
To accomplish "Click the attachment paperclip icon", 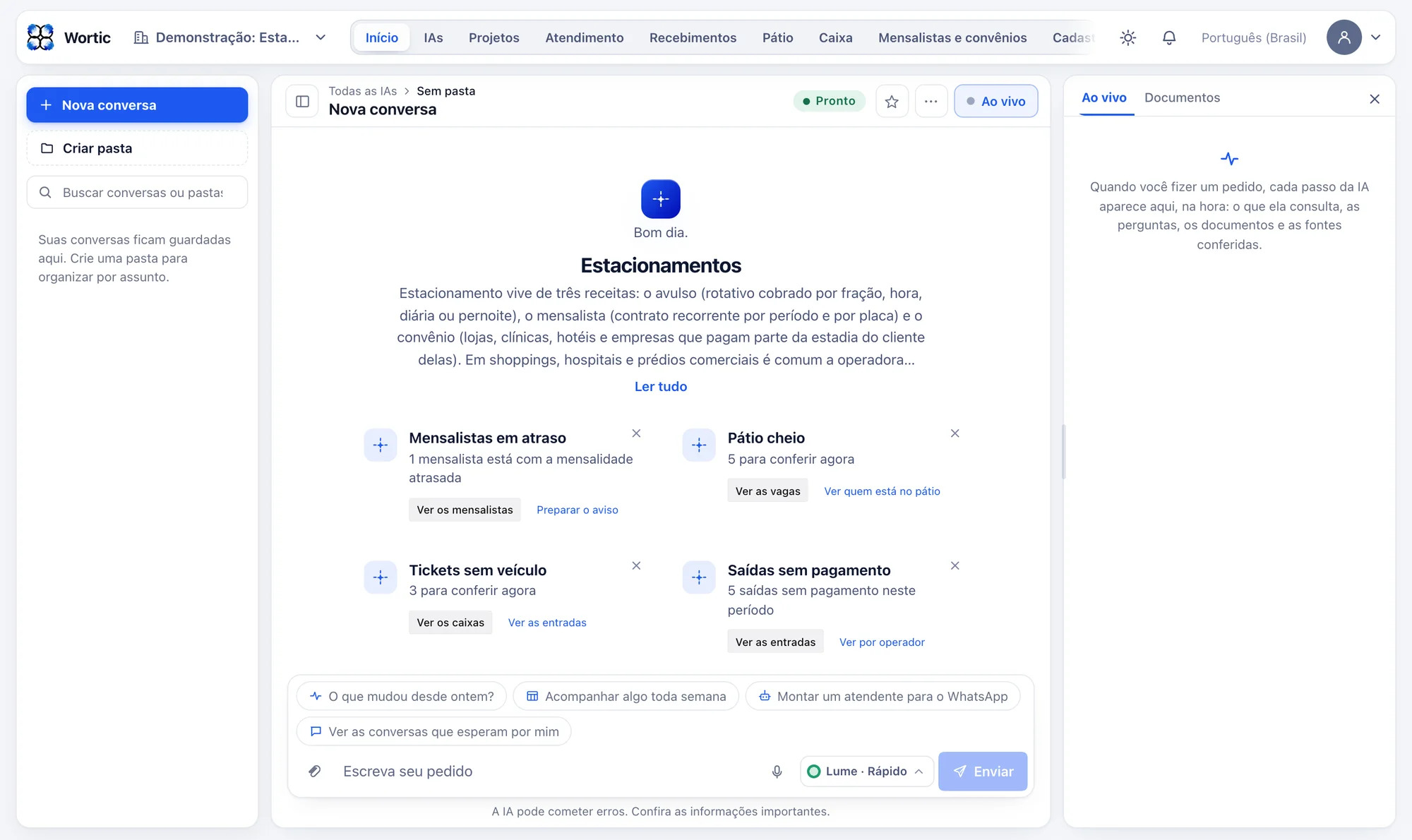I will tap(315, 772).
